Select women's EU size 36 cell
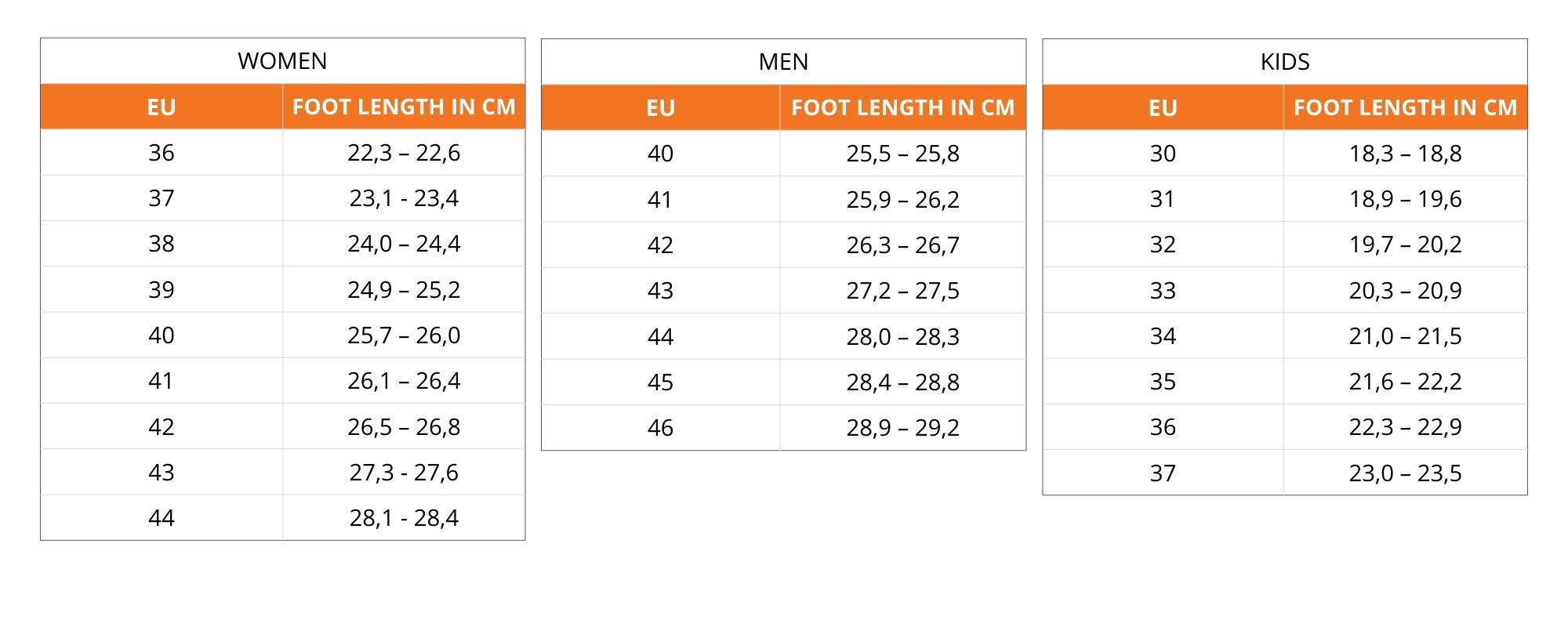 click(x=162, y=153)
